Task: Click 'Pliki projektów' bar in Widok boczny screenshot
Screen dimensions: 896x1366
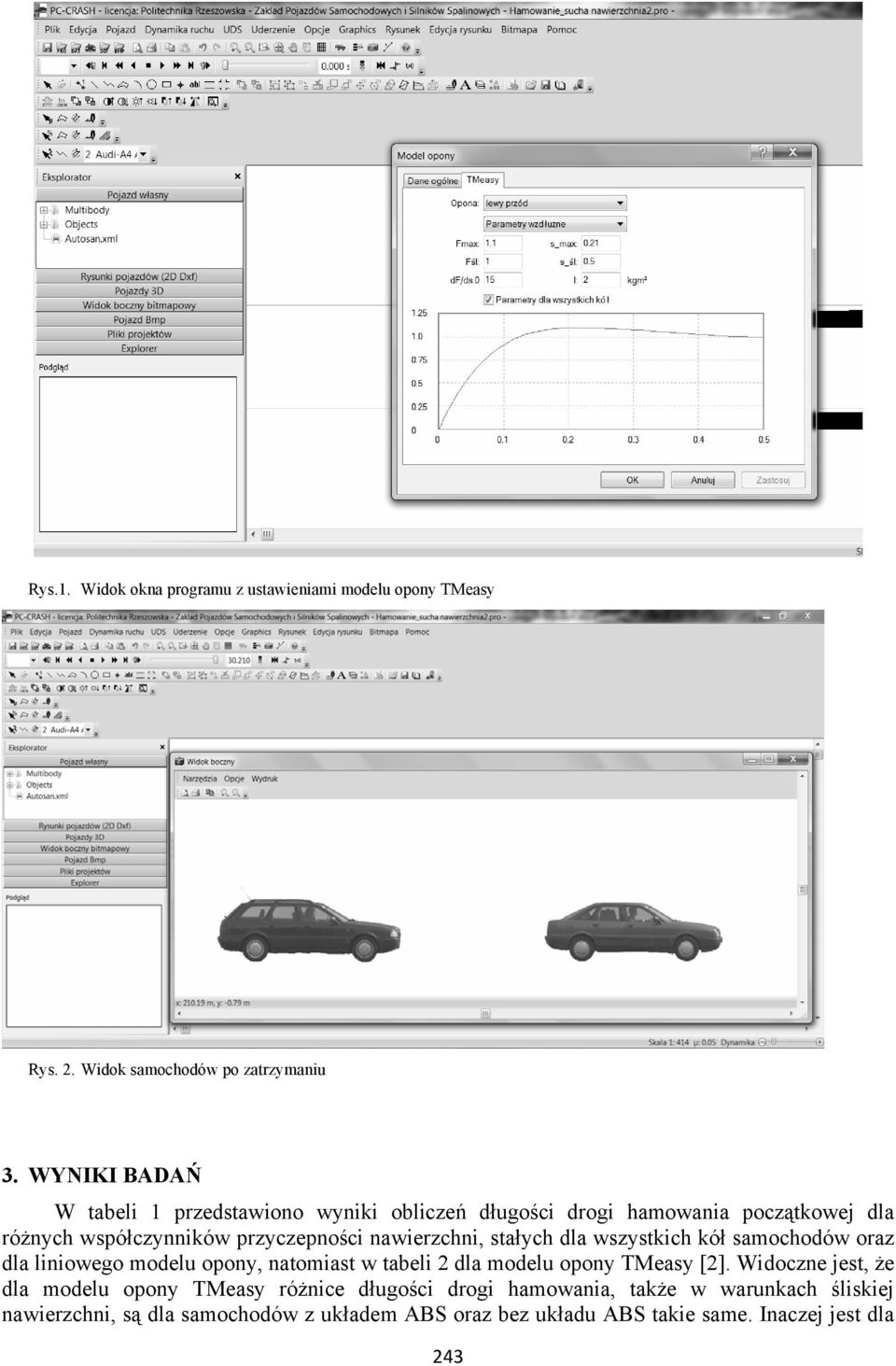Action: point(85,871)
